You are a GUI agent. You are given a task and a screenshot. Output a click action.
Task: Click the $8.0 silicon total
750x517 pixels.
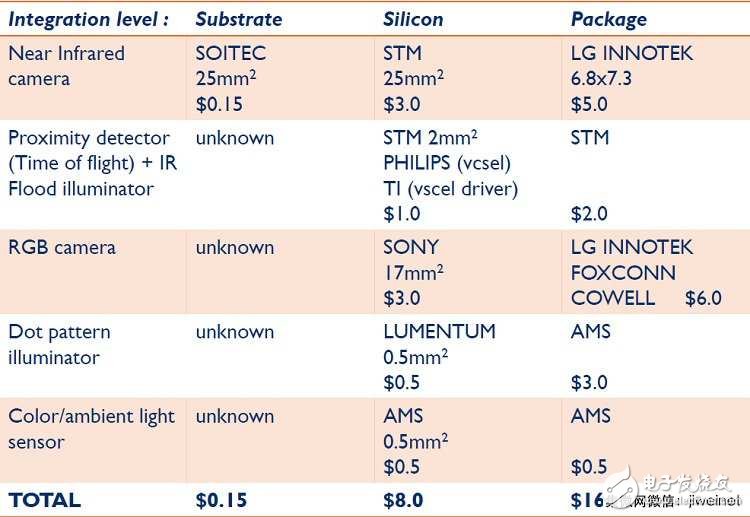[x=403, y=499]
